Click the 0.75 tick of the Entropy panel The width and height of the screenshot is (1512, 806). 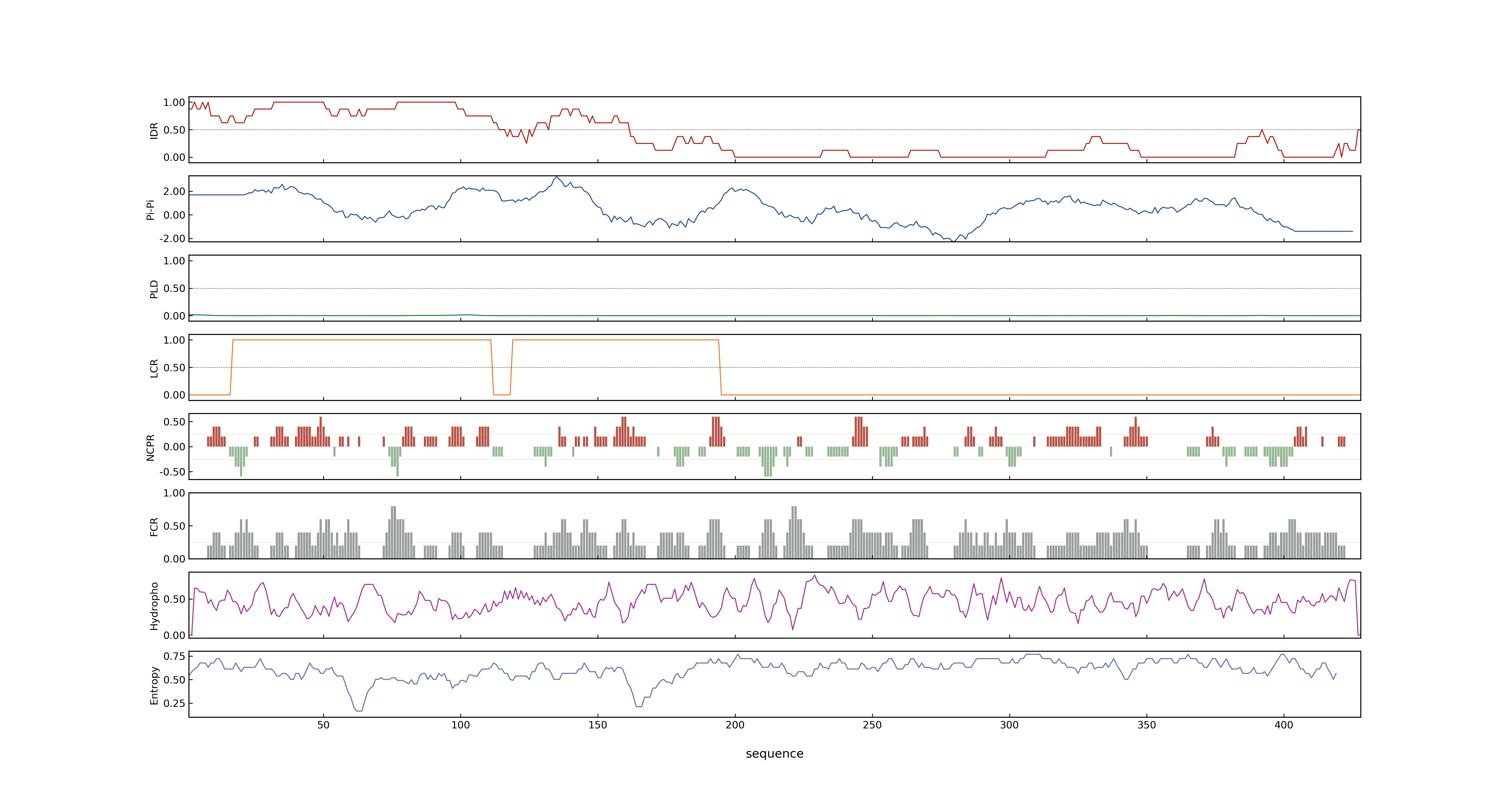point(174,656)
